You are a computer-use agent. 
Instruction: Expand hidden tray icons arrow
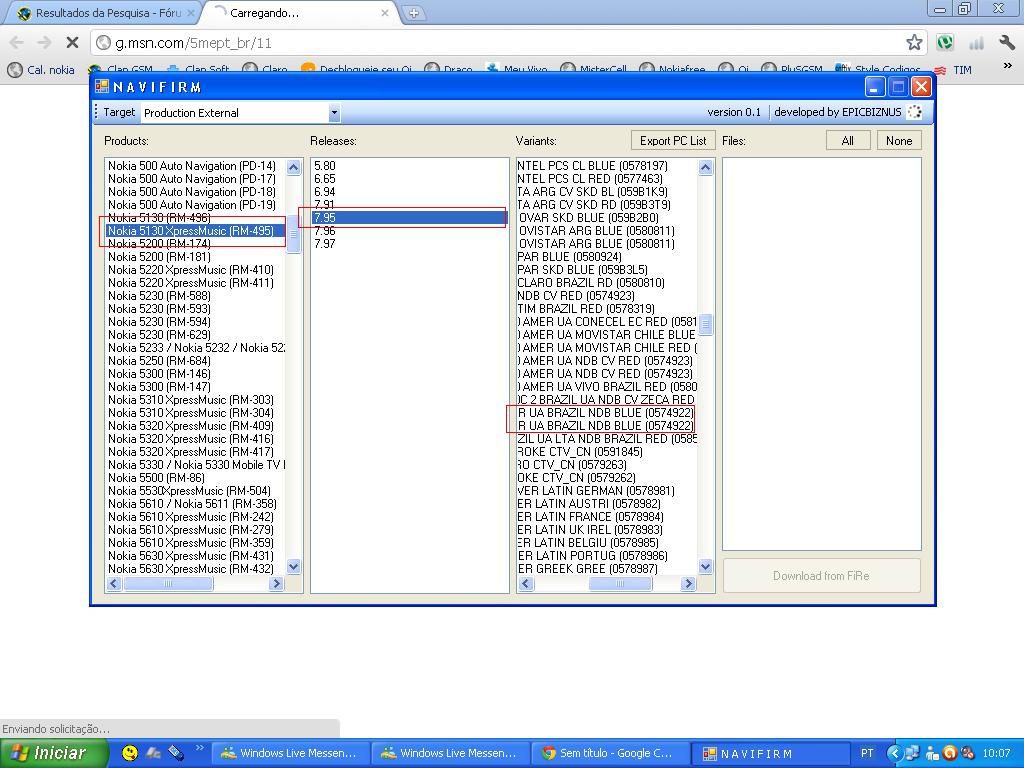893,753
